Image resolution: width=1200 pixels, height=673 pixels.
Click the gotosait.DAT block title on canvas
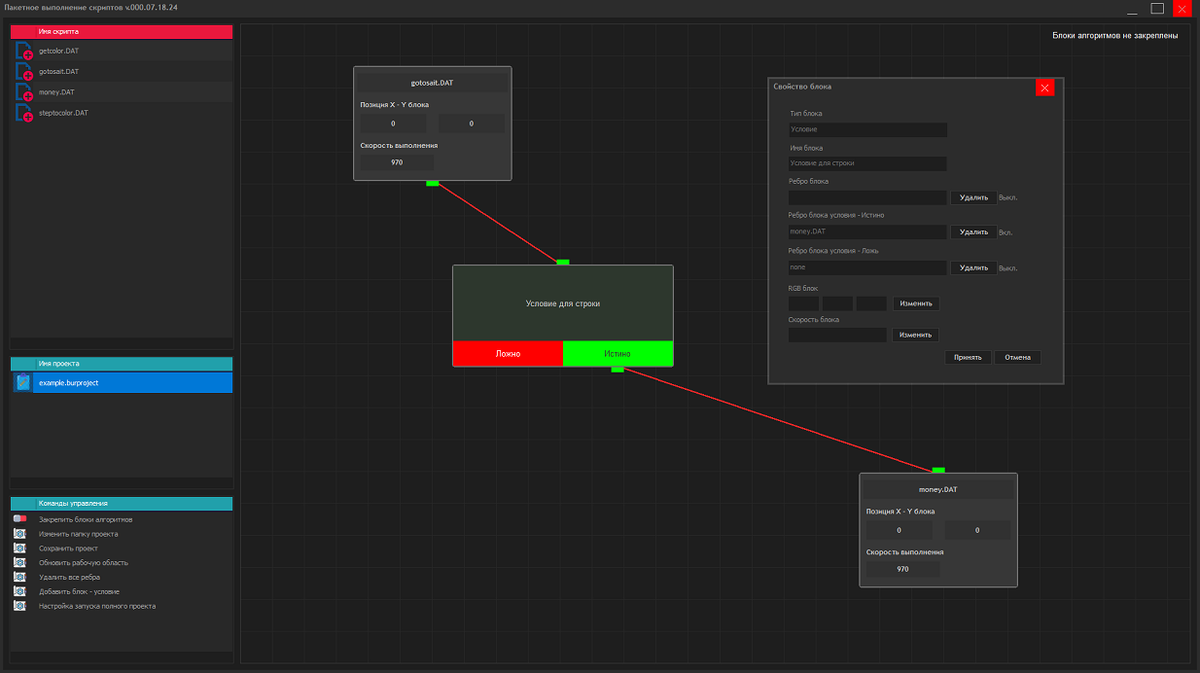click(432, 82)
